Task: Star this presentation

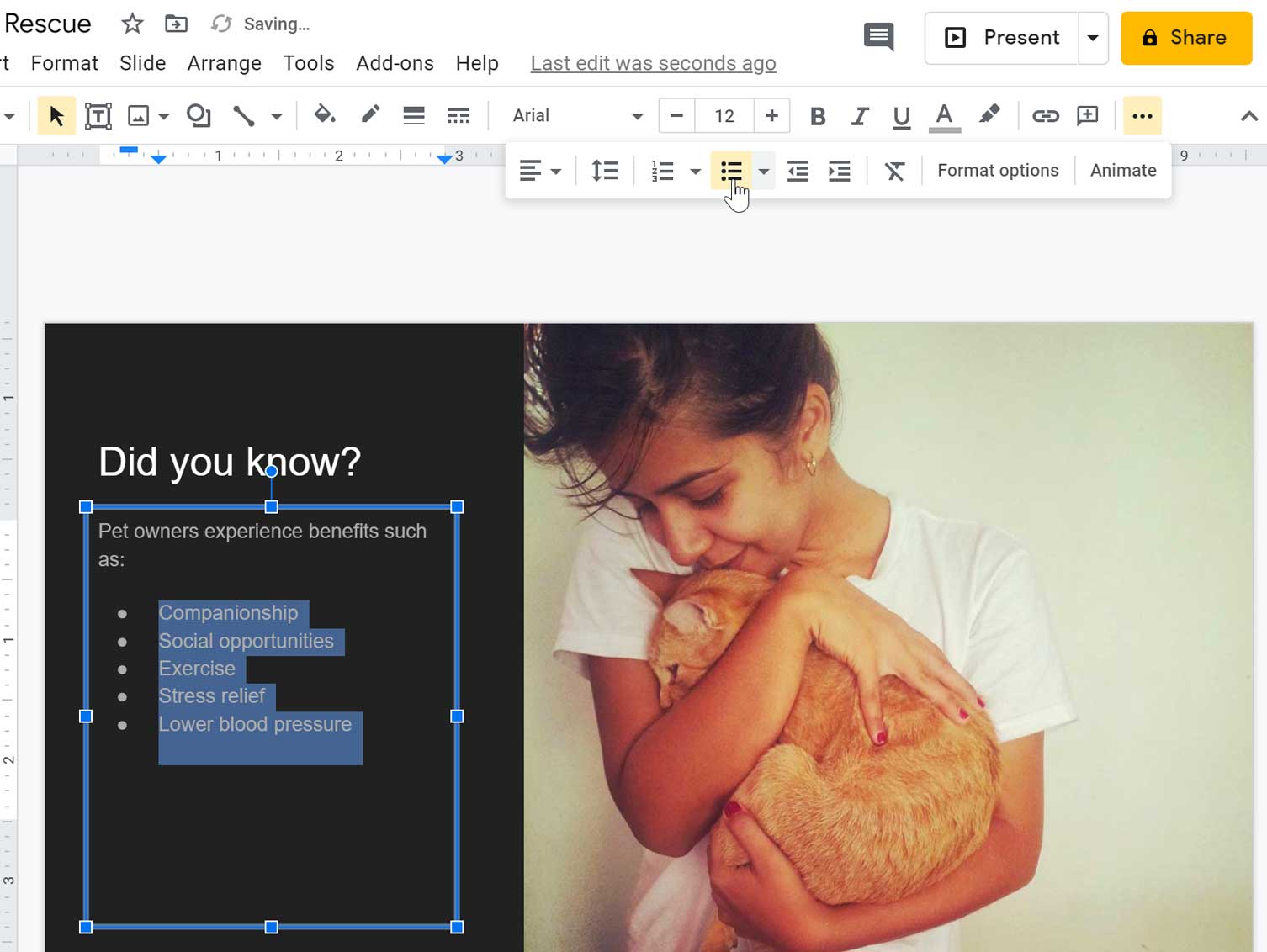Action: [x=132, y=24]
